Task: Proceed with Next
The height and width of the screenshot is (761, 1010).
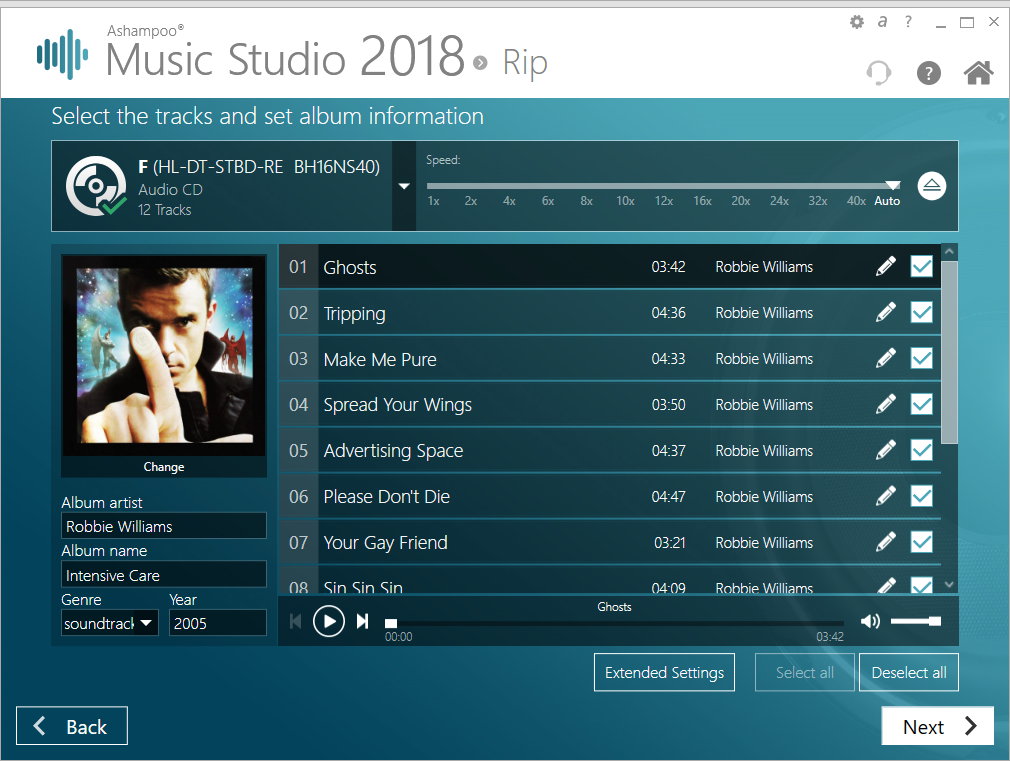Action: tap(936, 726)
